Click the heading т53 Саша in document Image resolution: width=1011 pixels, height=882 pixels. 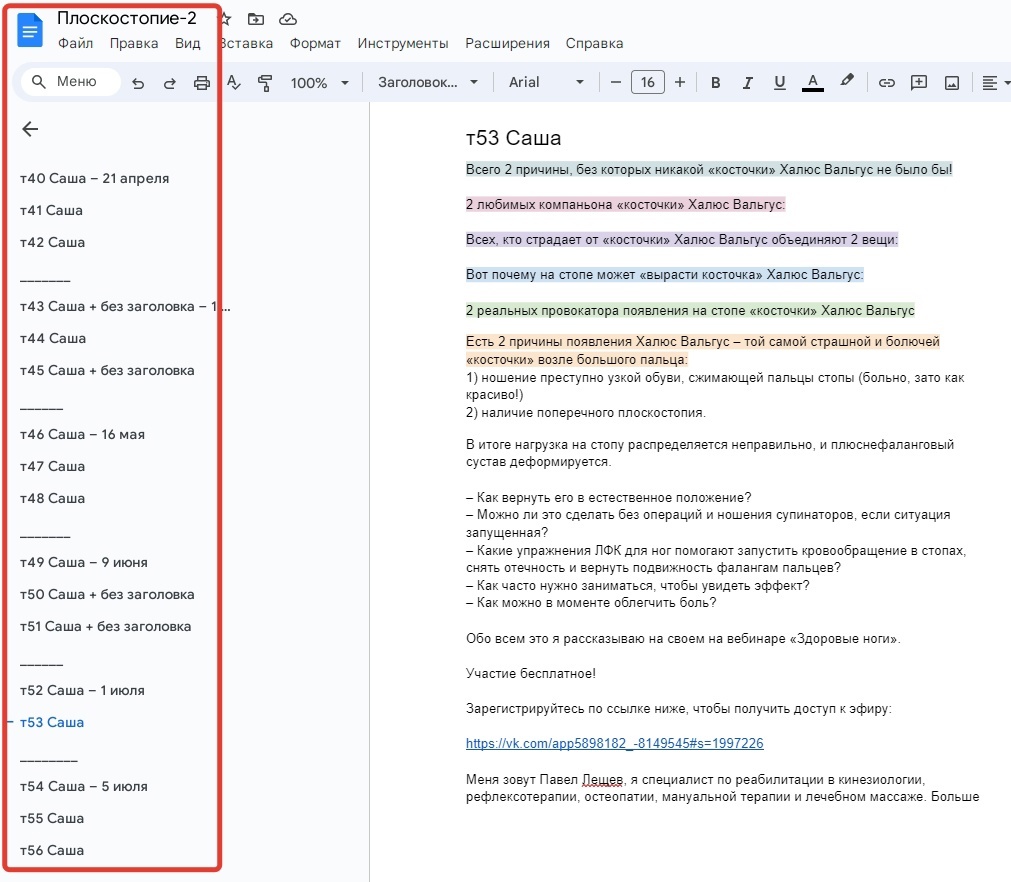pos(513,138)
